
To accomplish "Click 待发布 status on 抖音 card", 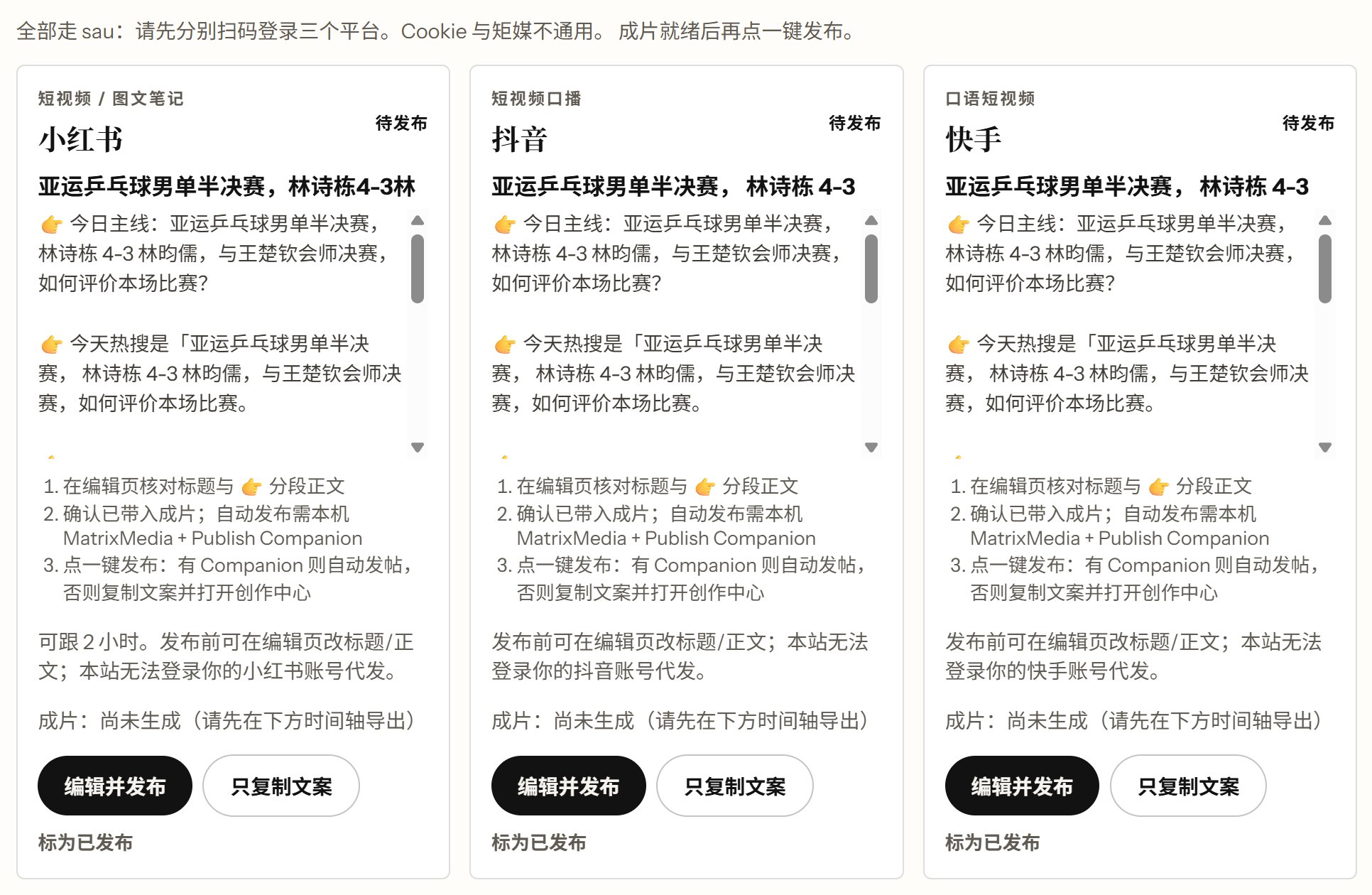I will (855, 123).
